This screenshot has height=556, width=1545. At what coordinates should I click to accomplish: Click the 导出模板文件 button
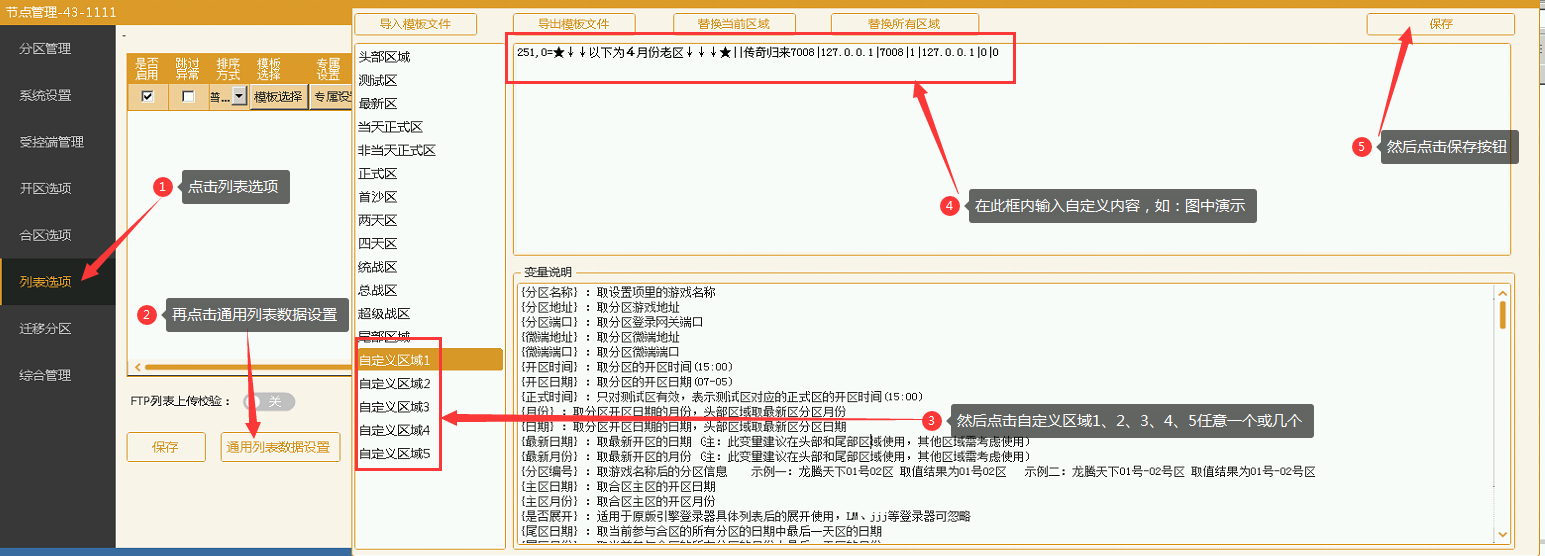pyautogui.click(x=574, y=24)
